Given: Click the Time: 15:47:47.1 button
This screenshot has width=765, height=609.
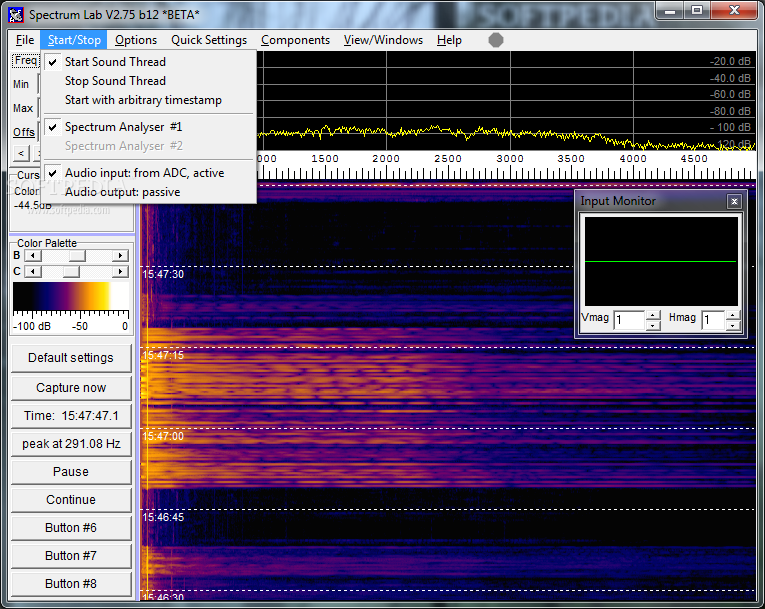Looking at the screenshot, I should tap(71, 416).
